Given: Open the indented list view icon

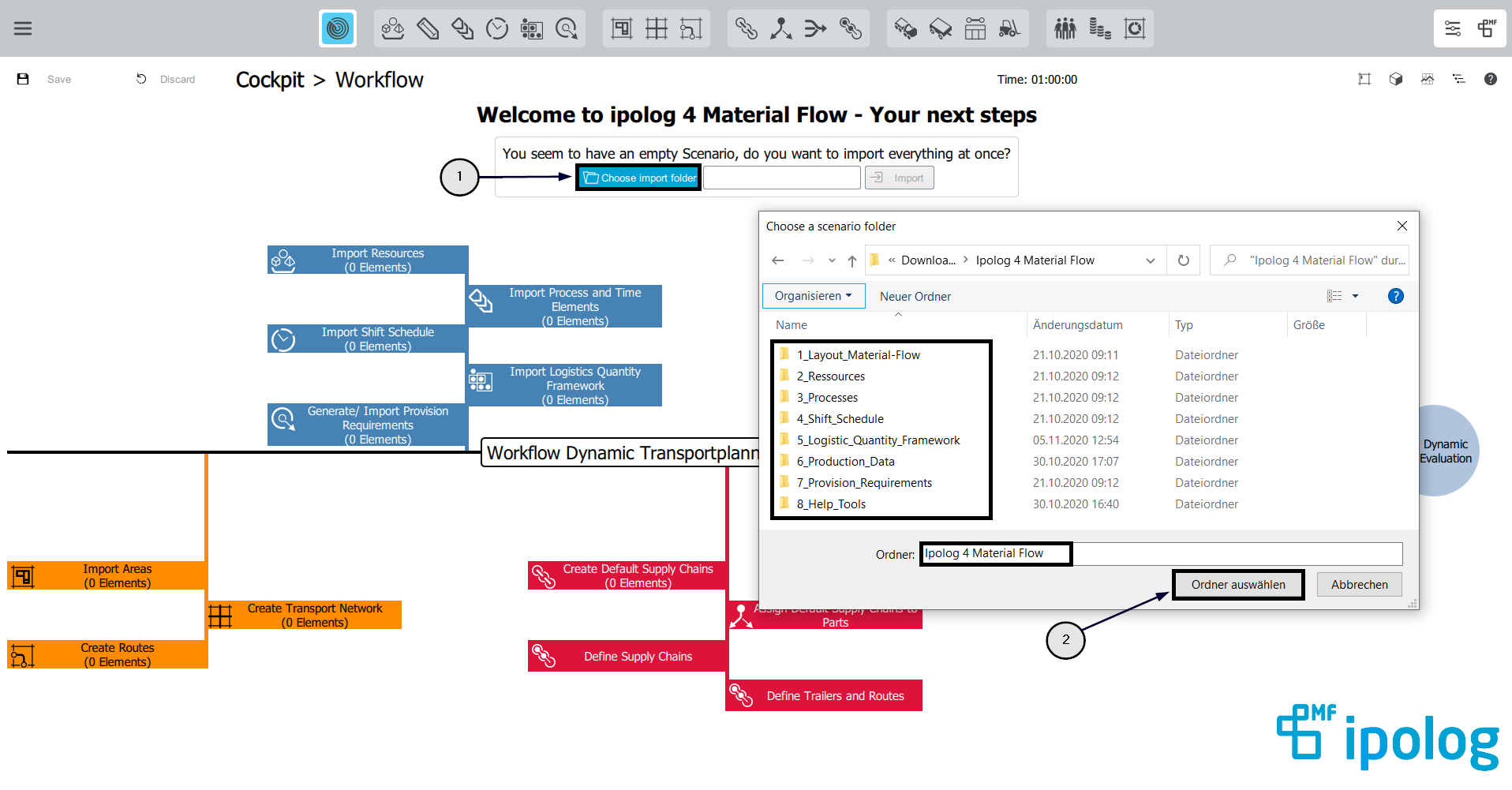Looking at the screenshot, I should coord(1459,79).
